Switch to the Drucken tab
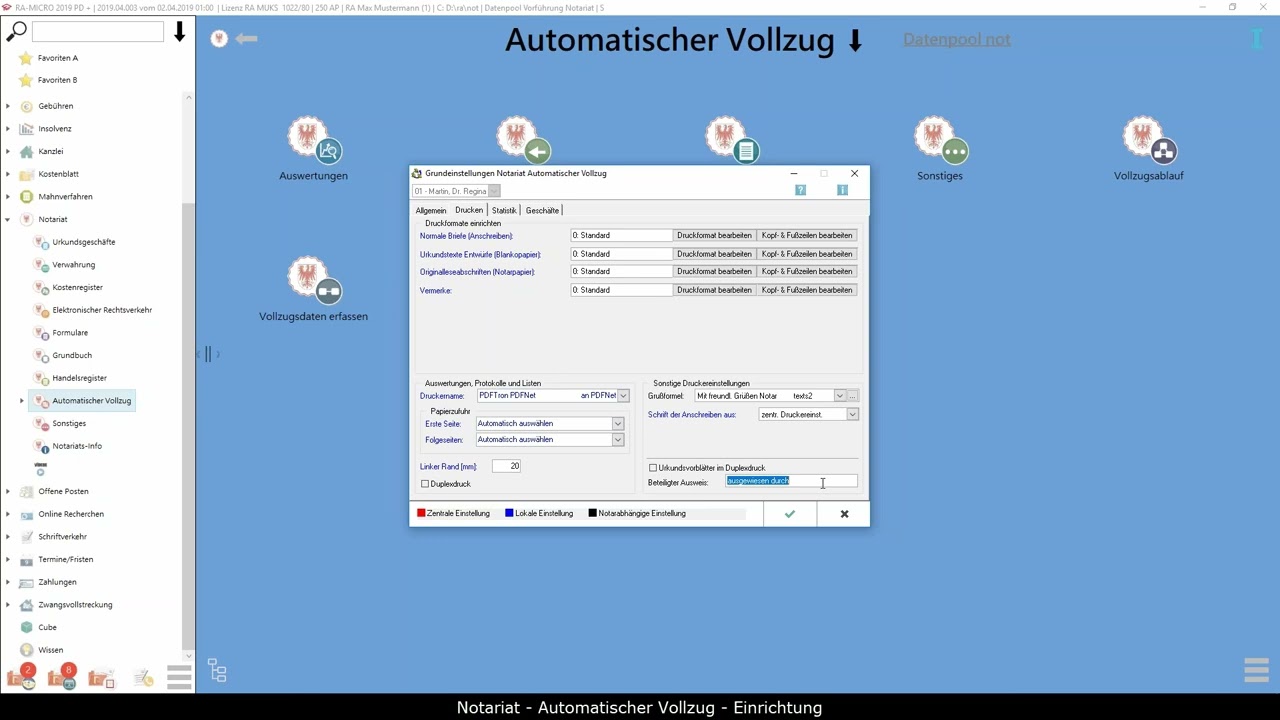This screenshot has height=720, width=1280. [x=469, y=210]
